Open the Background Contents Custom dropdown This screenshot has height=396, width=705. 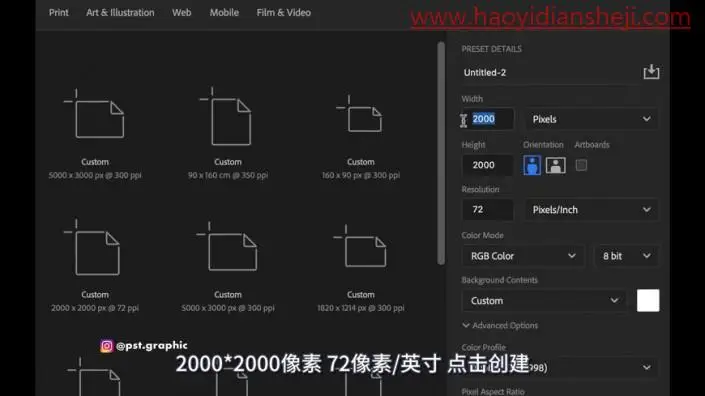click(x=544, y=300)
